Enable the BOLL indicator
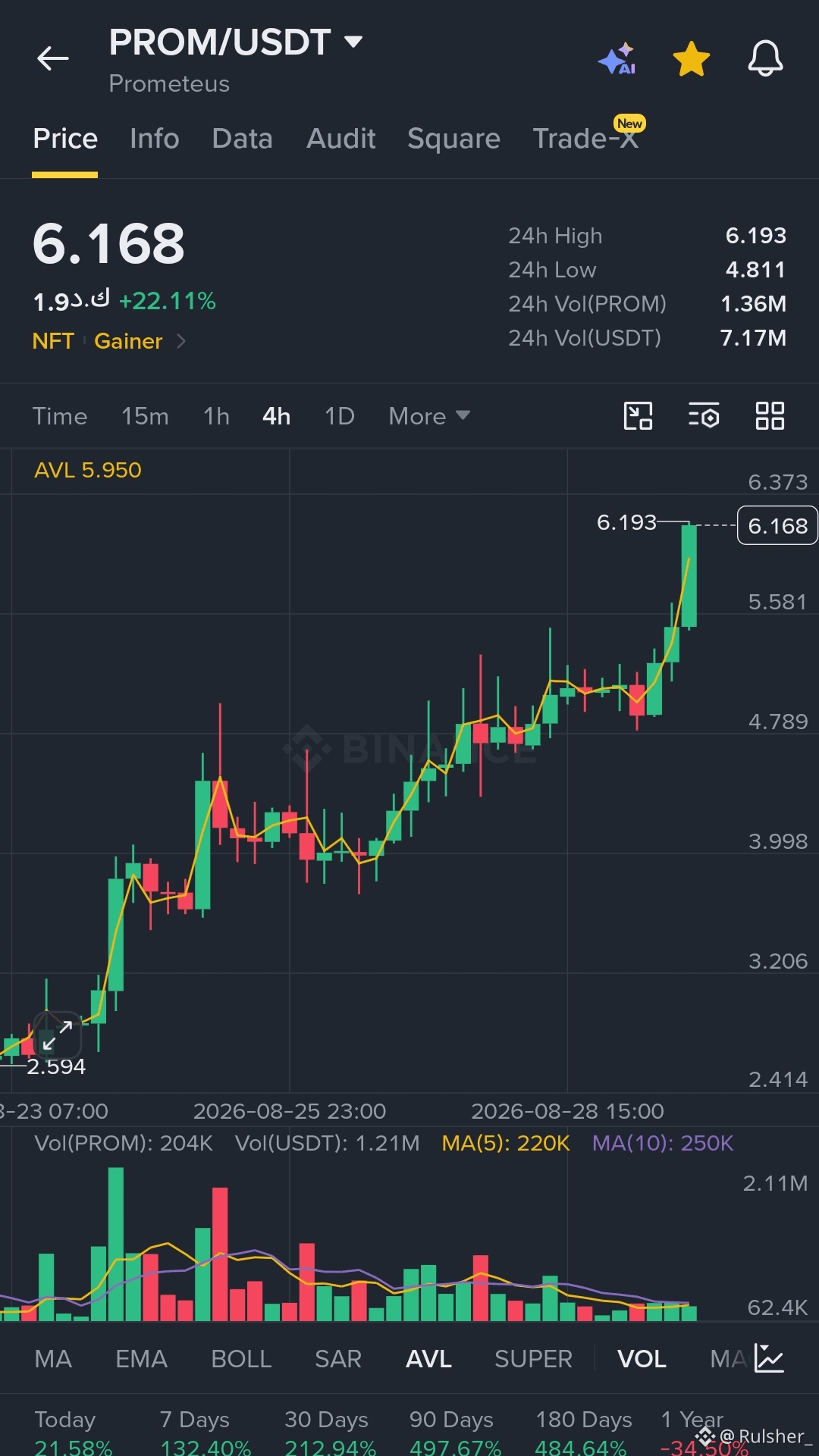Image resolution: width=819 pixels, height=1456 pixels. pos(241,1359)
